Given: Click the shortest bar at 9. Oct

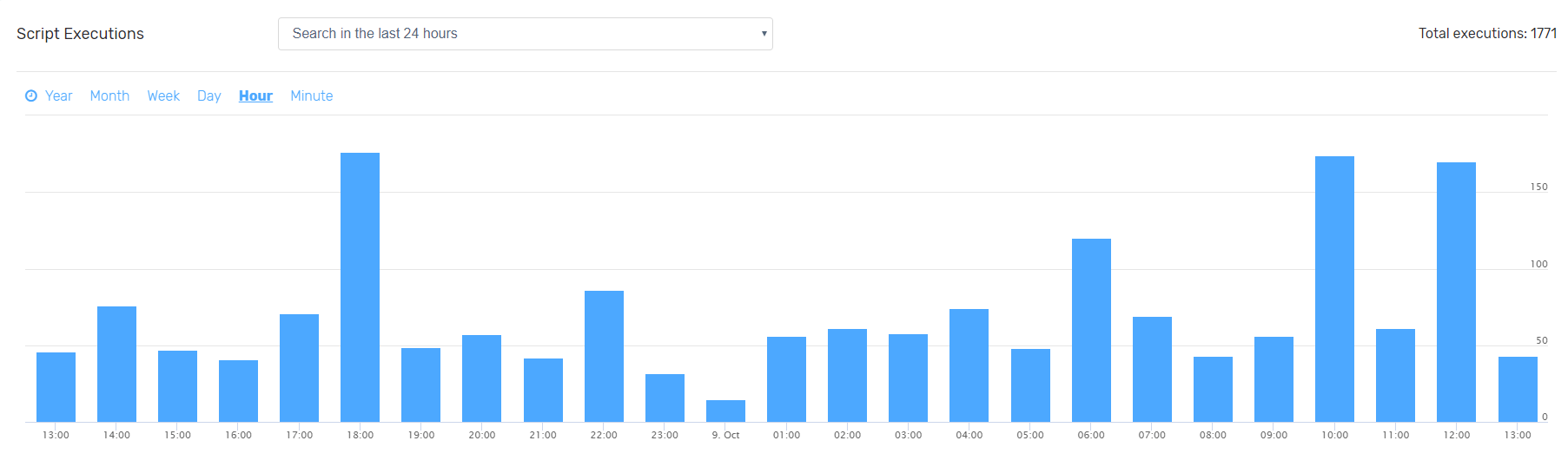Looking at the screenshot, I should tap(725, 411).
